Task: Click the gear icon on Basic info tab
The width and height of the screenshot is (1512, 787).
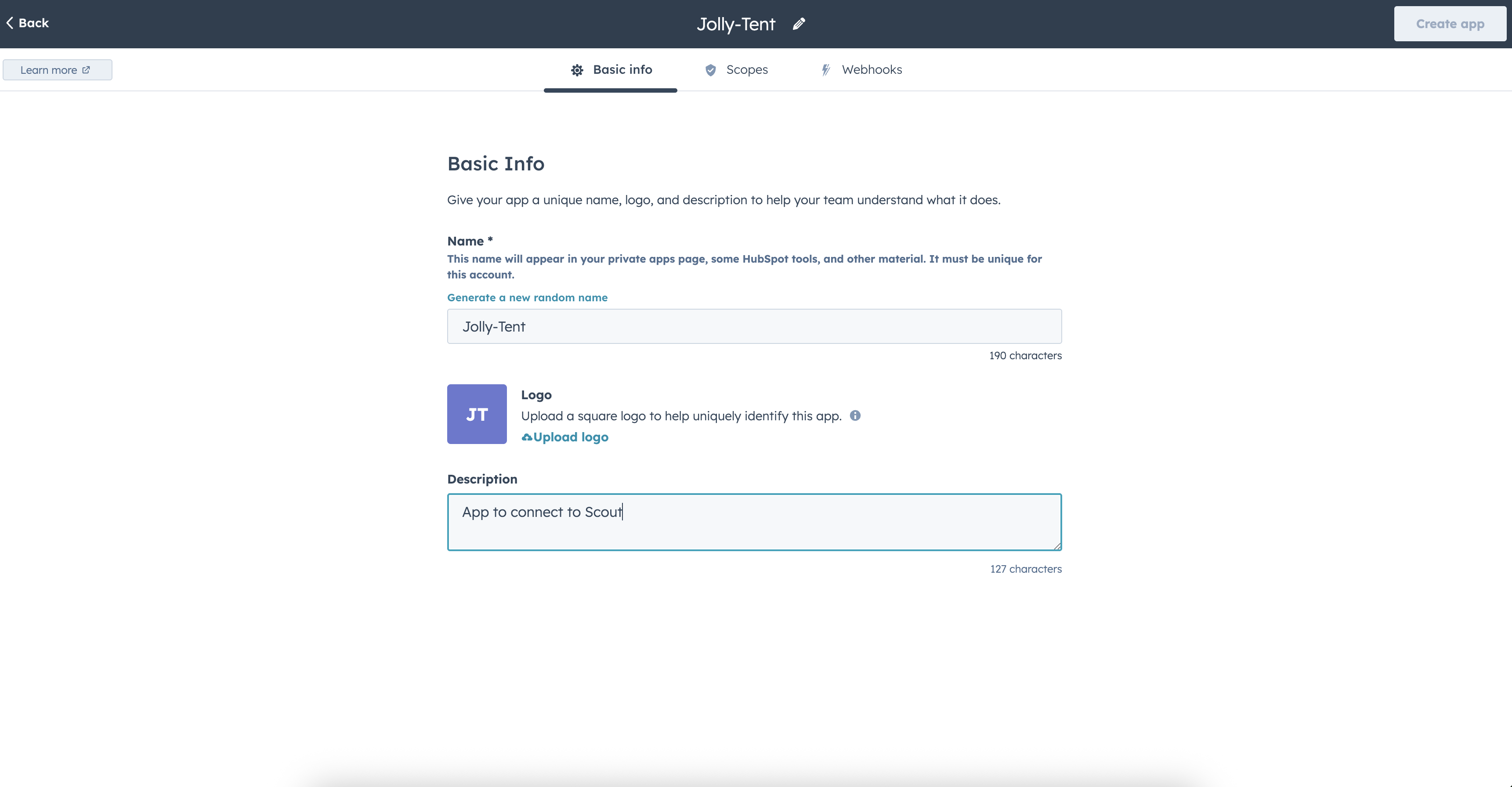Action: pyautogui.click(x=577, y=70)
